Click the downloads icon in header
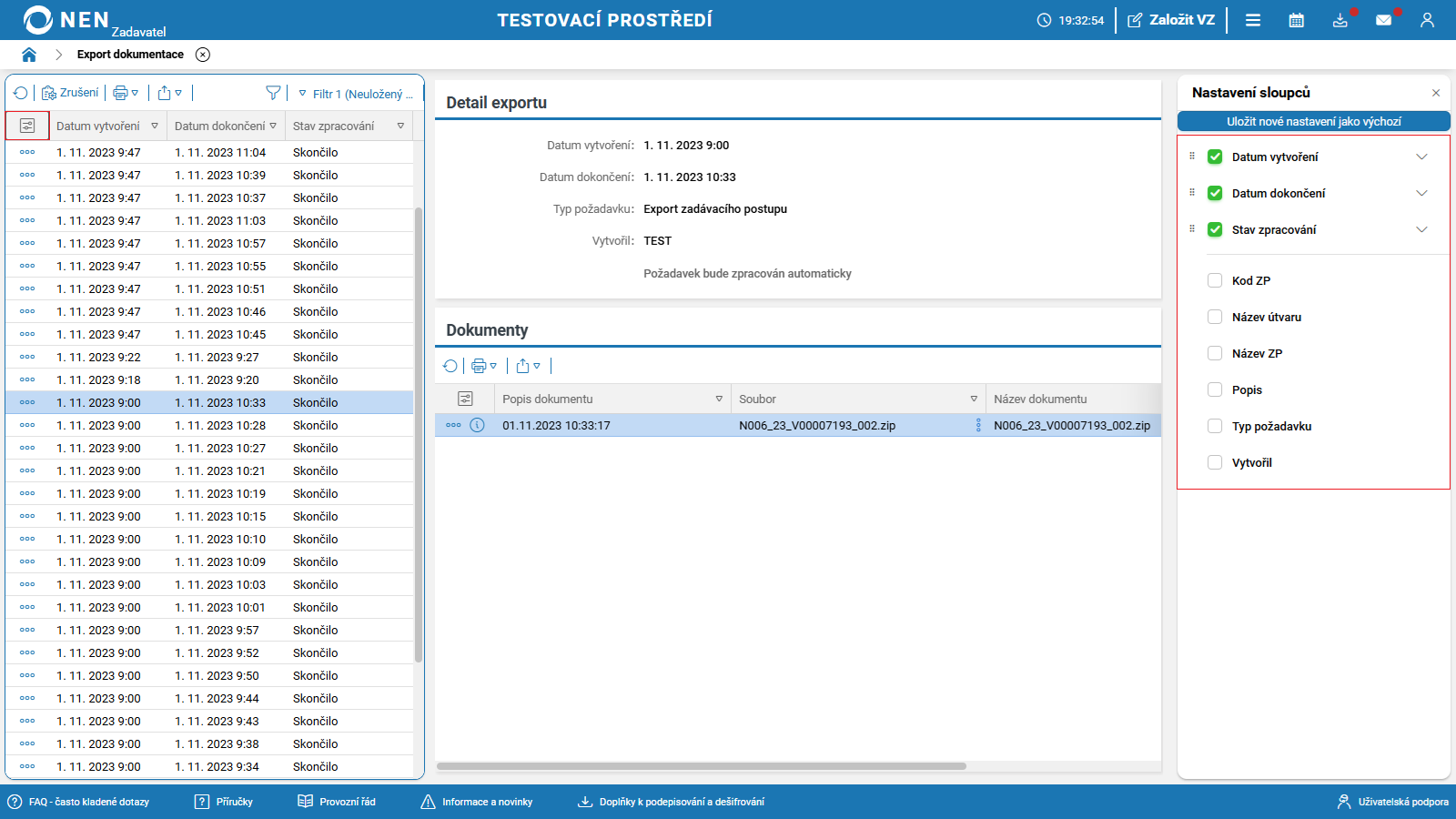Screen dimensions: 1456x819 click(1340, 20)
